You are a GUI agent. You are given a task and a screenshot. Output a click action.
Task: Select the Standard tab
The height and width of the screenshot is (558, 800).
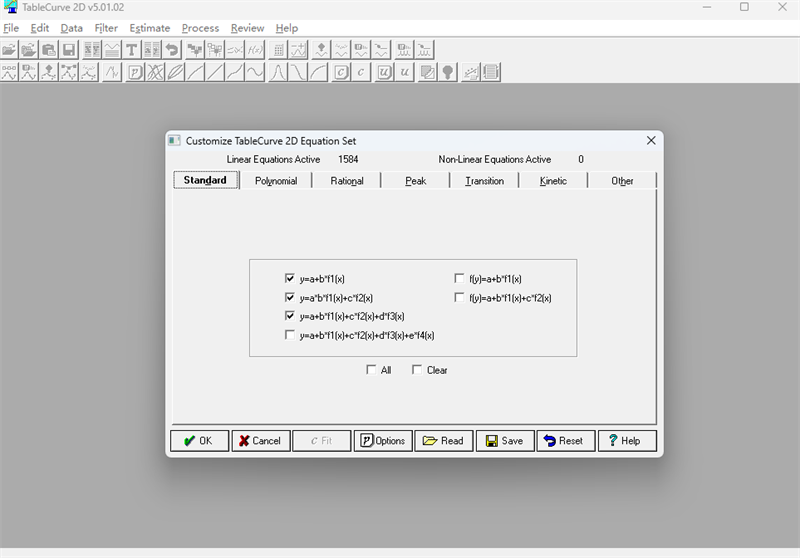[206, 180]
